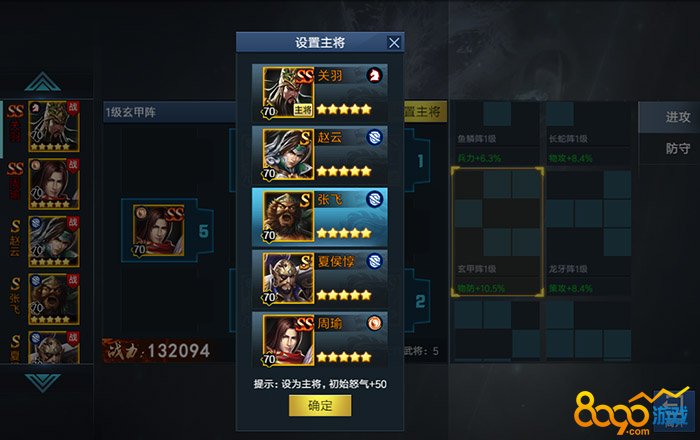Click 关羽 portrait in left sidebar

pos(54,126)
